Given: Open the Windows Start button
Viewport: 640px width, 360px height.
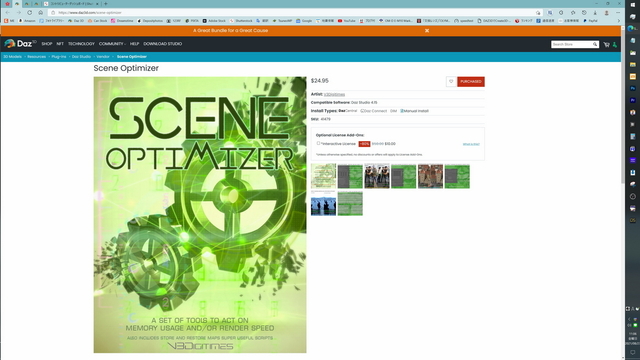Looking at the screenshot, I should [x=633, y=5].
